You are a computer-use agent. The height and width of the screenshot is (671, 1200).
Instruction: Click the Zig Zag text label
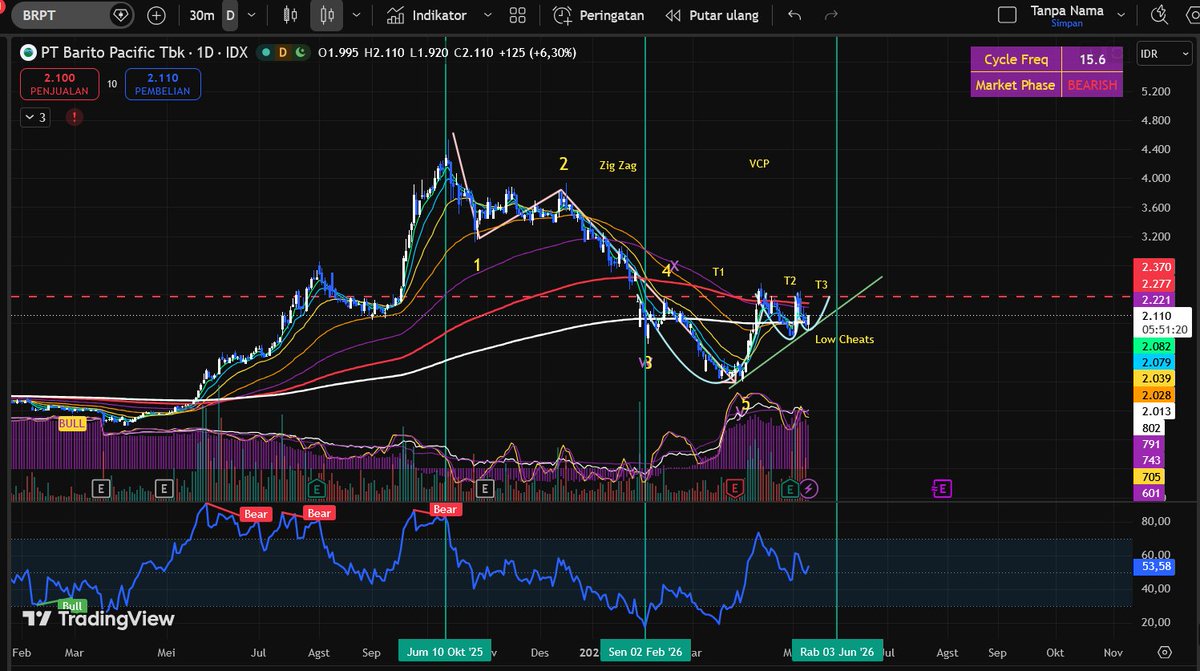point(618,166)
